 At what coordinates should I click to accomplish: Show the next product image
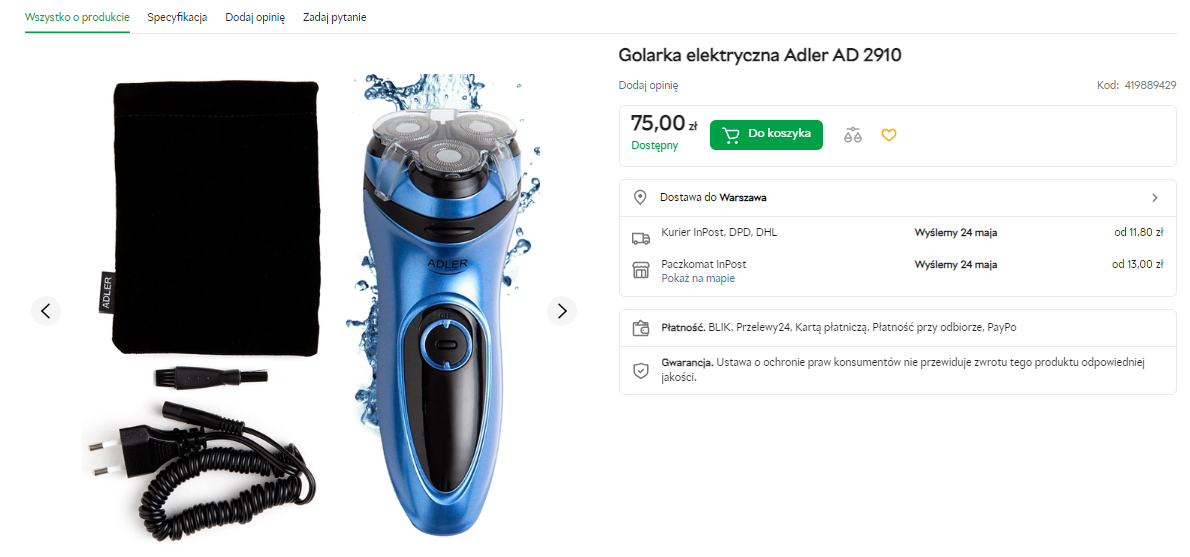562,311
